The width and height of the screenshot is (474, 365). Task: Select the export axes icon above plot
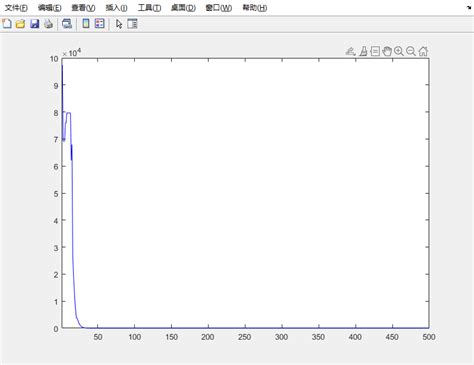point(350,51)
